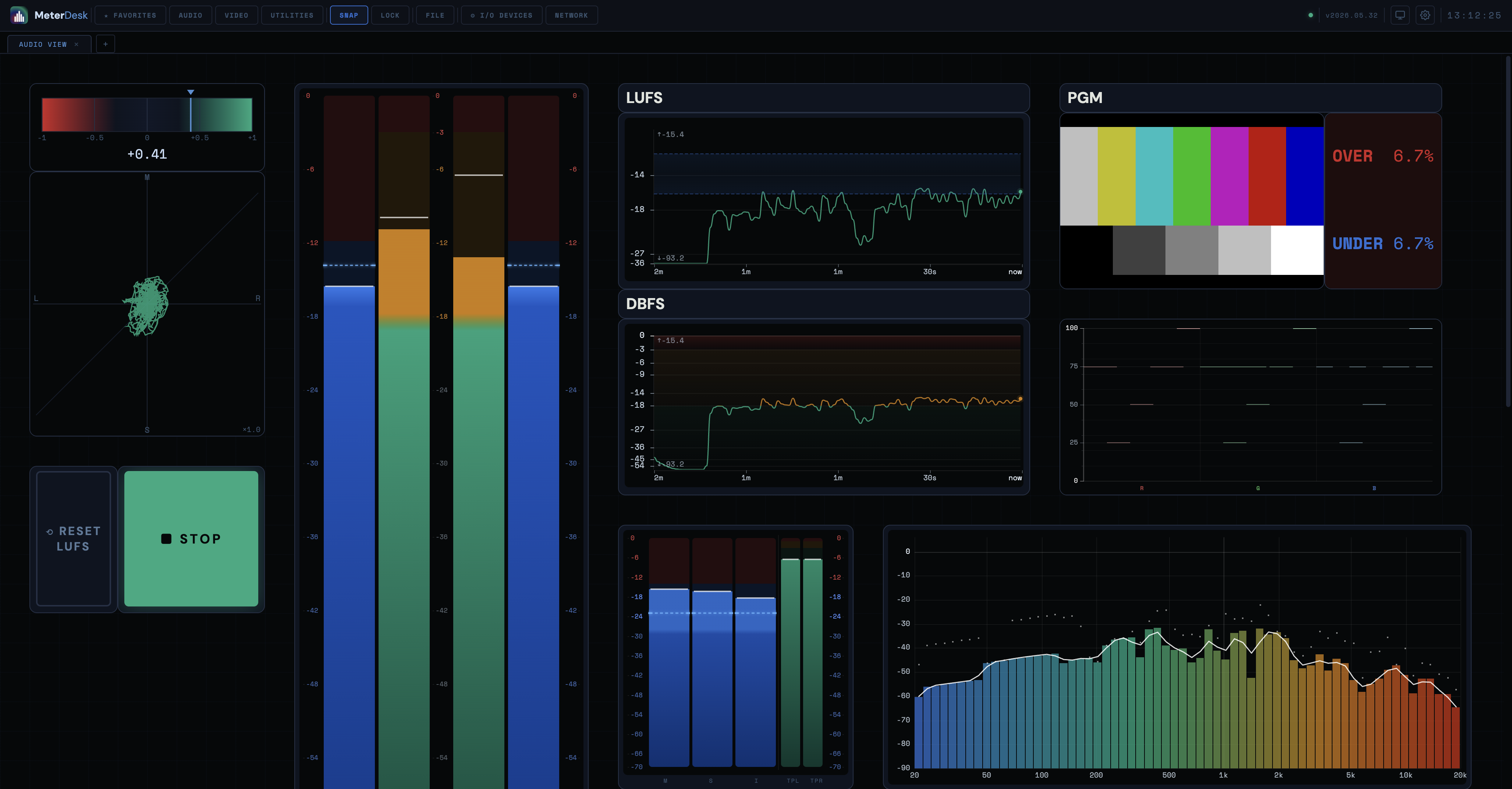The width and height of the screenshot is (1512, 789).
Task: Click the display monitor icon
Action: click(1400, 15)
